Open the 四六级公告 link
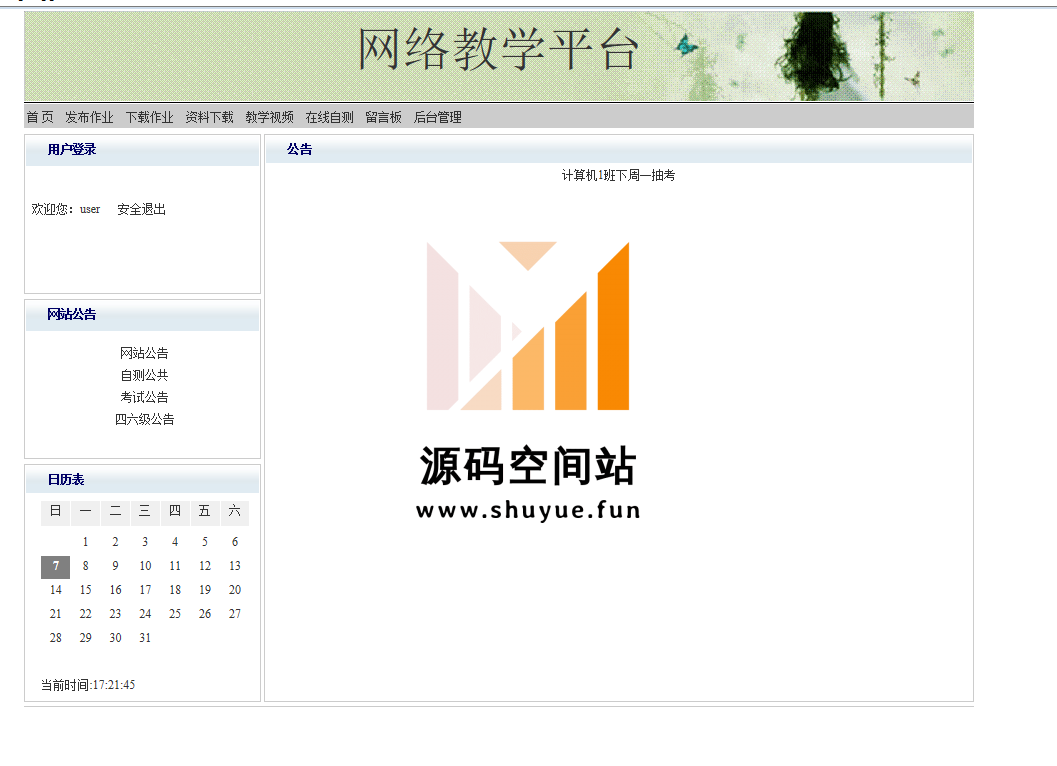 [144, 419]
